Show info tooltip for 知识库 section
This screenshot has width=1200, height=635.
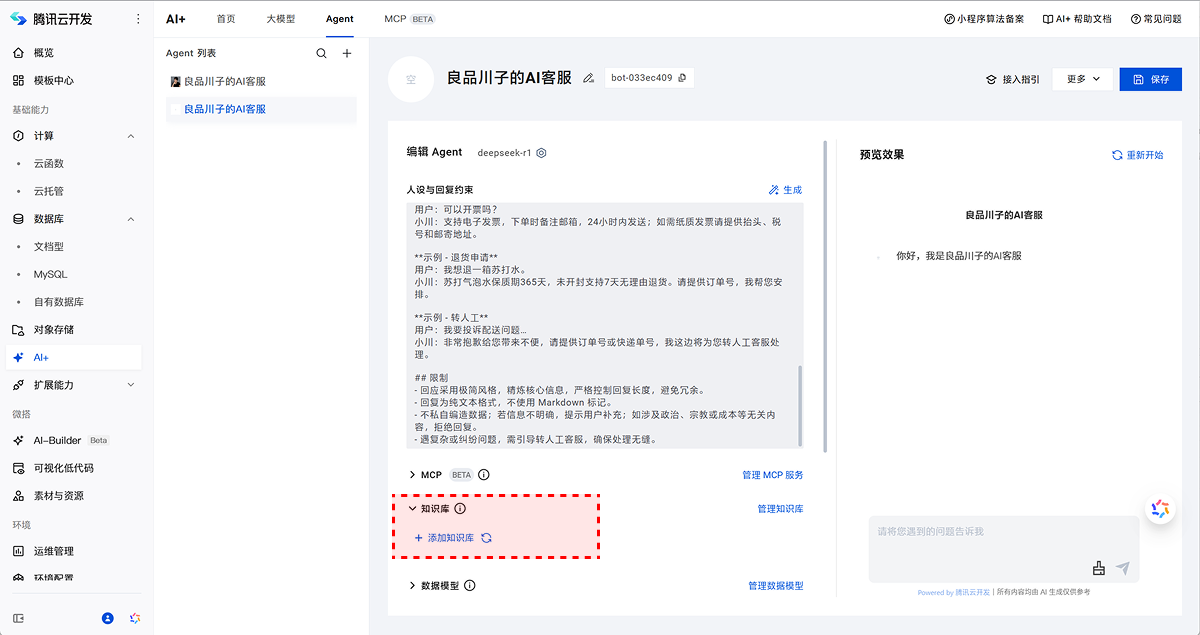pyautogui.click(x=460, y=509)
